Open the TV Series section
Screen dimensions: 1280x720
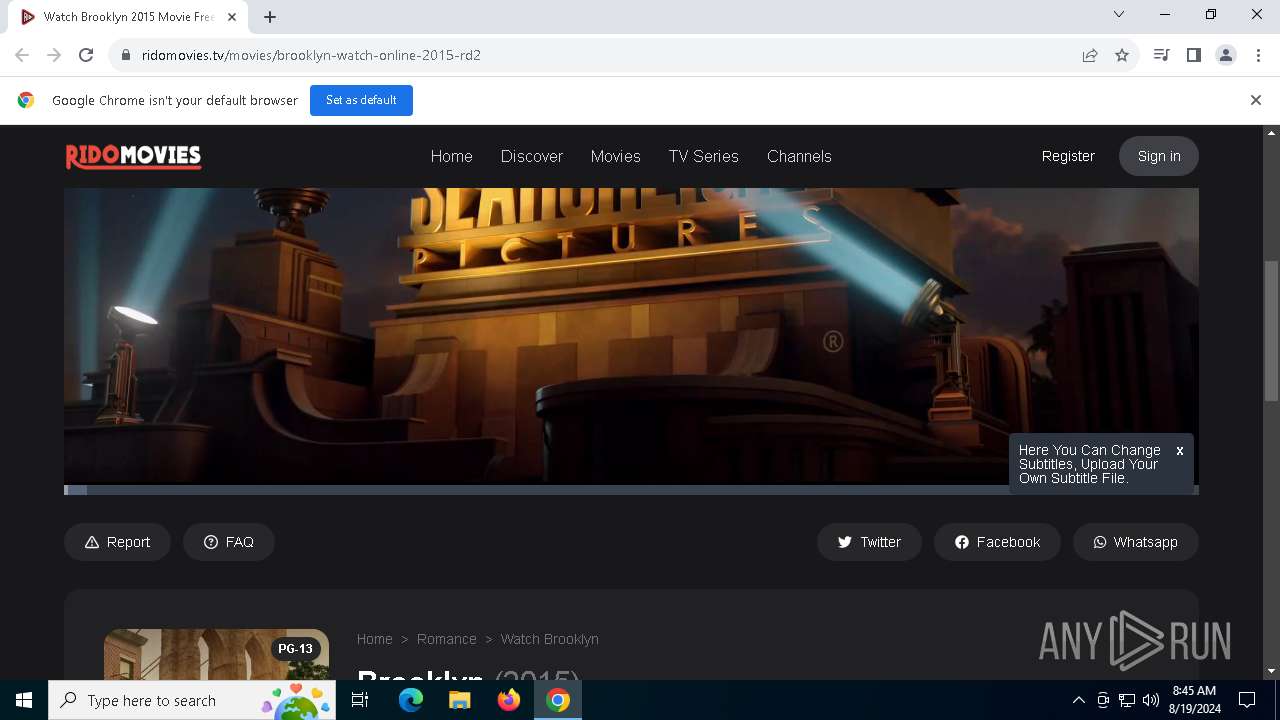point(703,156)
